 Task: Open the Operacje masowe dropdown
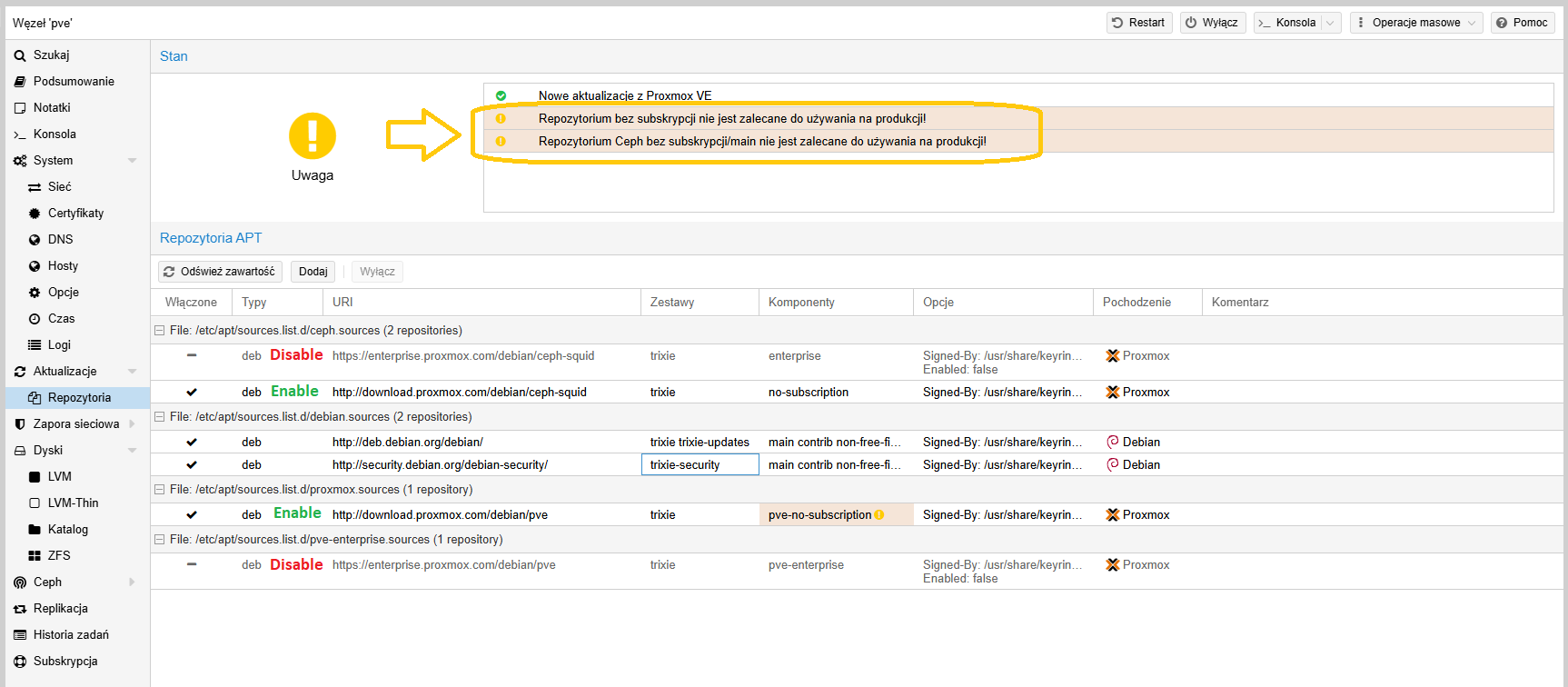click(x=1415, y=23)
